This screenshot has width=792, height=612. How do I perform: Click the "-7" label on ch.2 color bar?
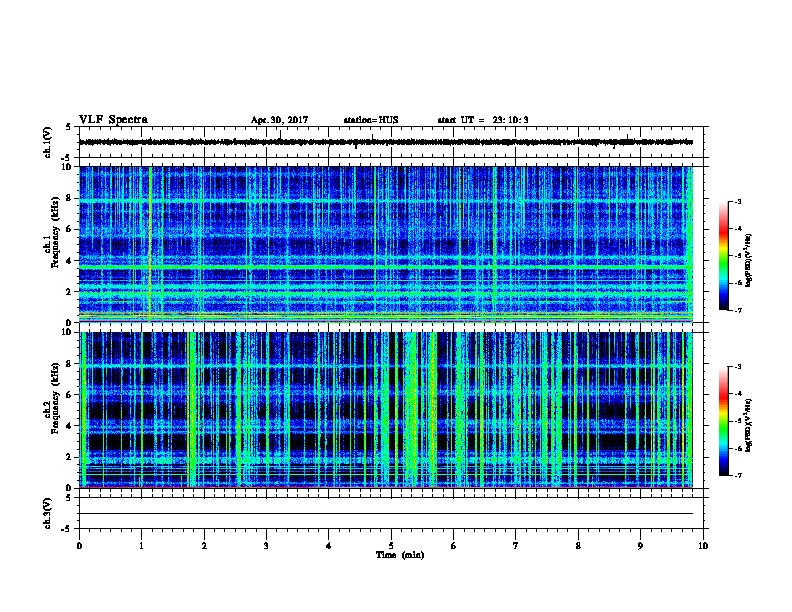pyautogui.click(x=737, y=475)
